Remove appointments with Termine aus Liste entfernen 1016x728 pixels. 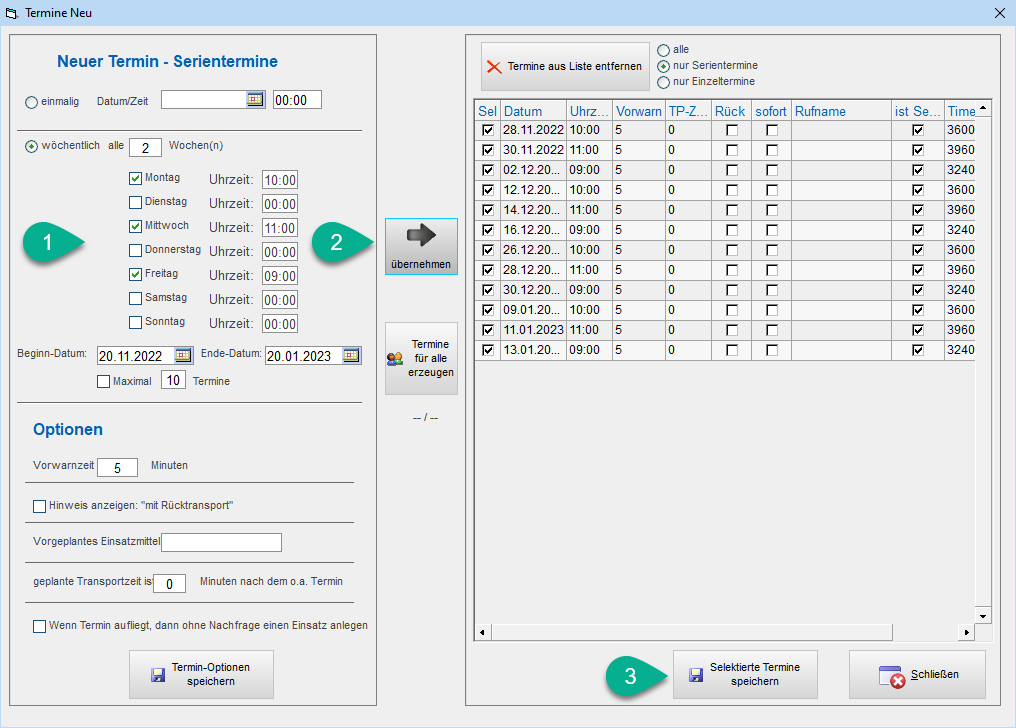pyautogui.click(x=565, y=67)
